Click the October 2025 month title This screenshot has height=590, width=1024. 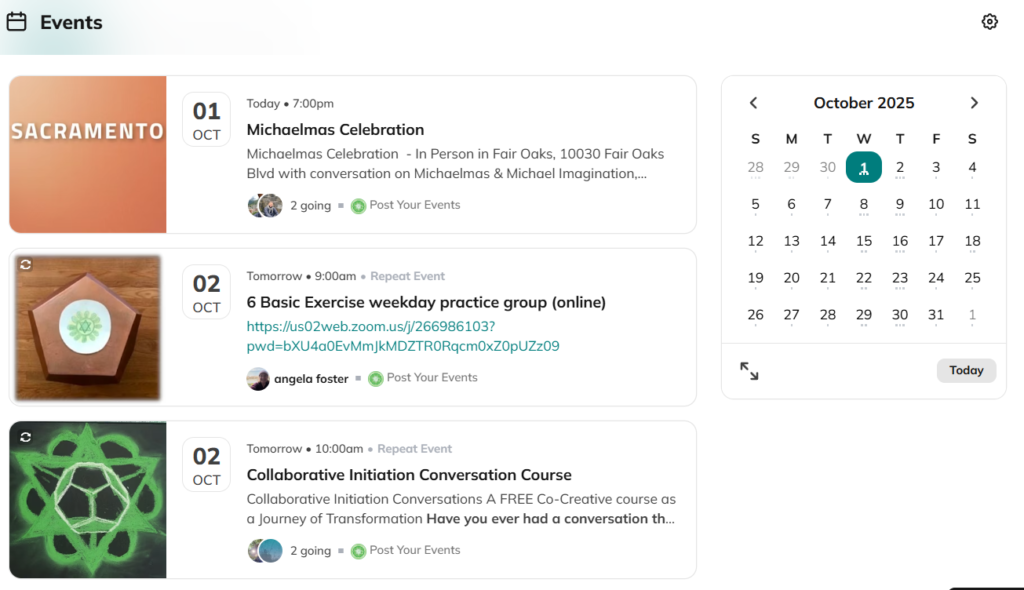[x=864, y=103]
